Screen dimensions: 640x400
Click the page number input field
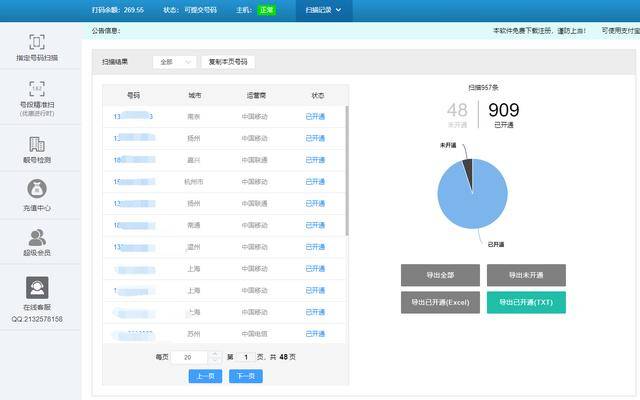point(246,357)
